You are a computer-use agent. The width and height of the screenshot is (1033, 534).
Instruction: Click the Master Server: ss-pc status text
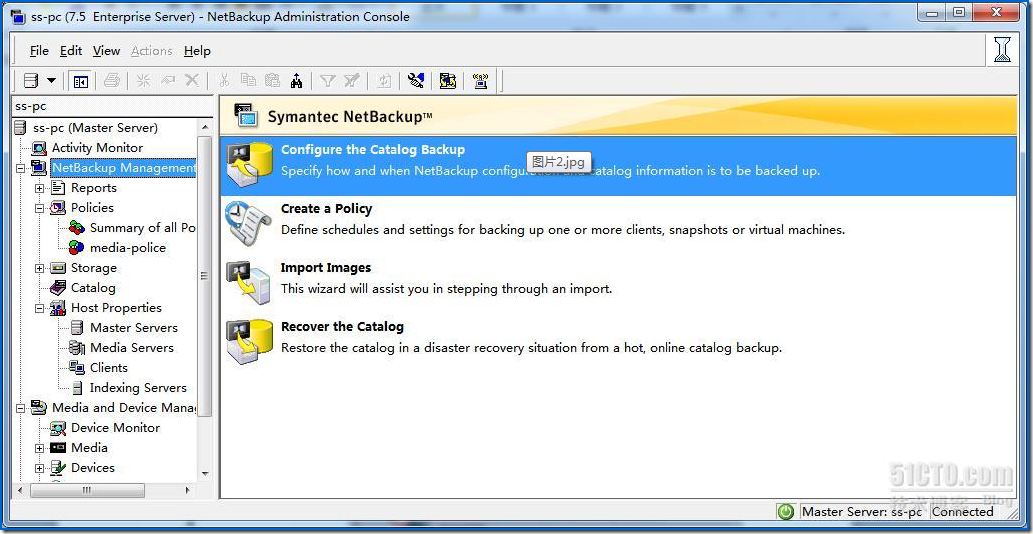(x=862, y=512)
